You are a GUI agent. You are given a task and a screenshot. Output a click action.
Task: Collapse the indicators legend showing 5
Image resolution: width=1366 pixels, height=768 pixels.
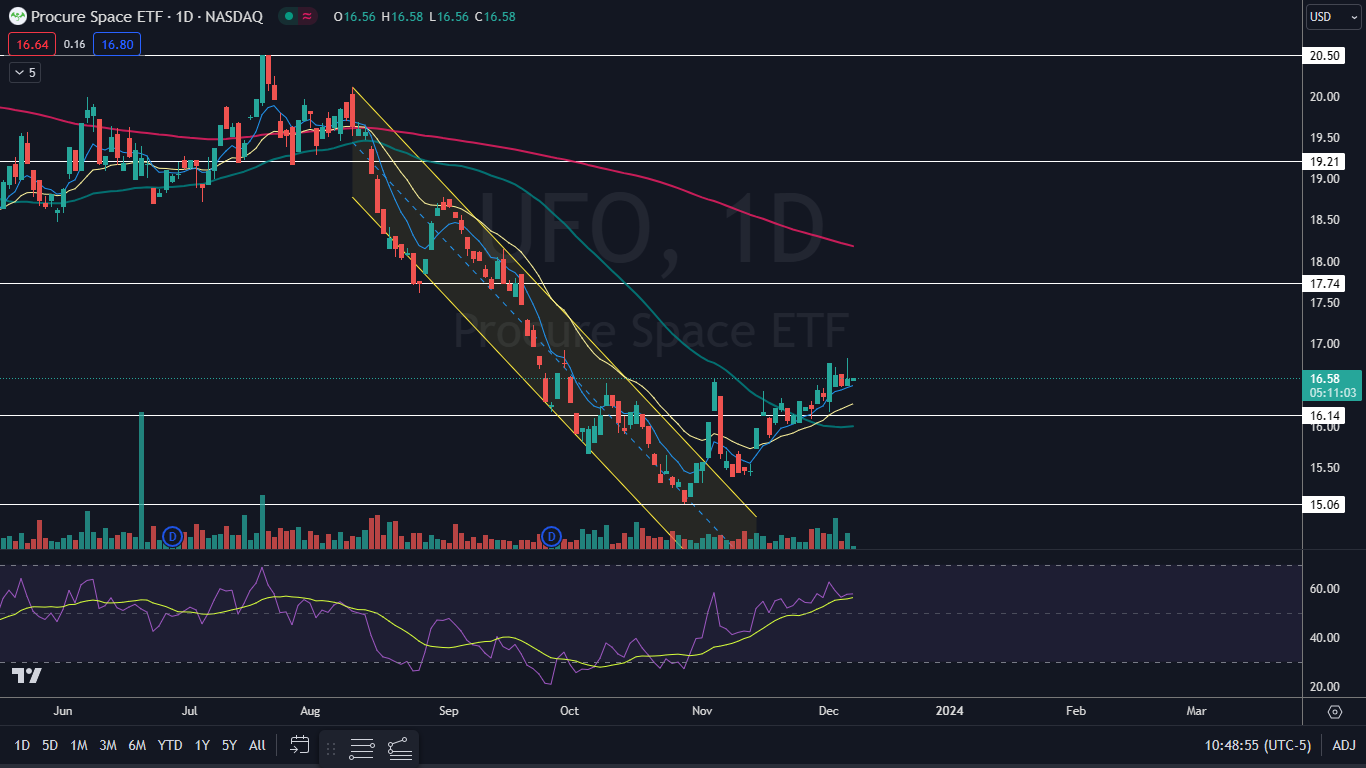pyautogui.click(x=24, y=72)
